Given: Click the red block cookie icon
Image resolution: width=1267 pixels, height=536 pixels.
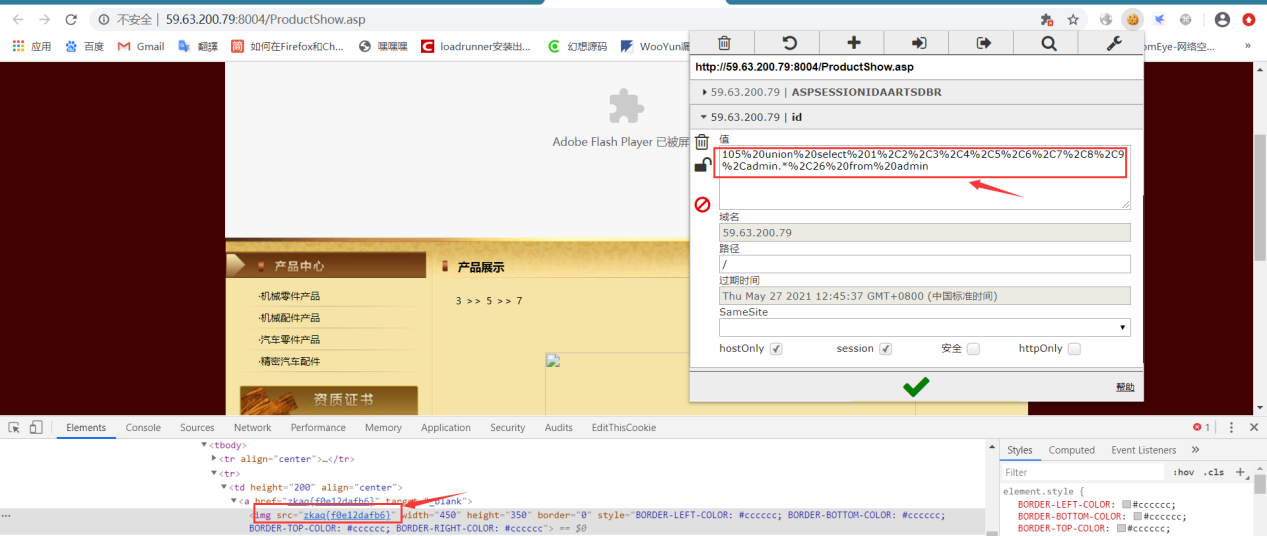Looking at the screenshot, I should pyautogui.click(x=702, y=204).
